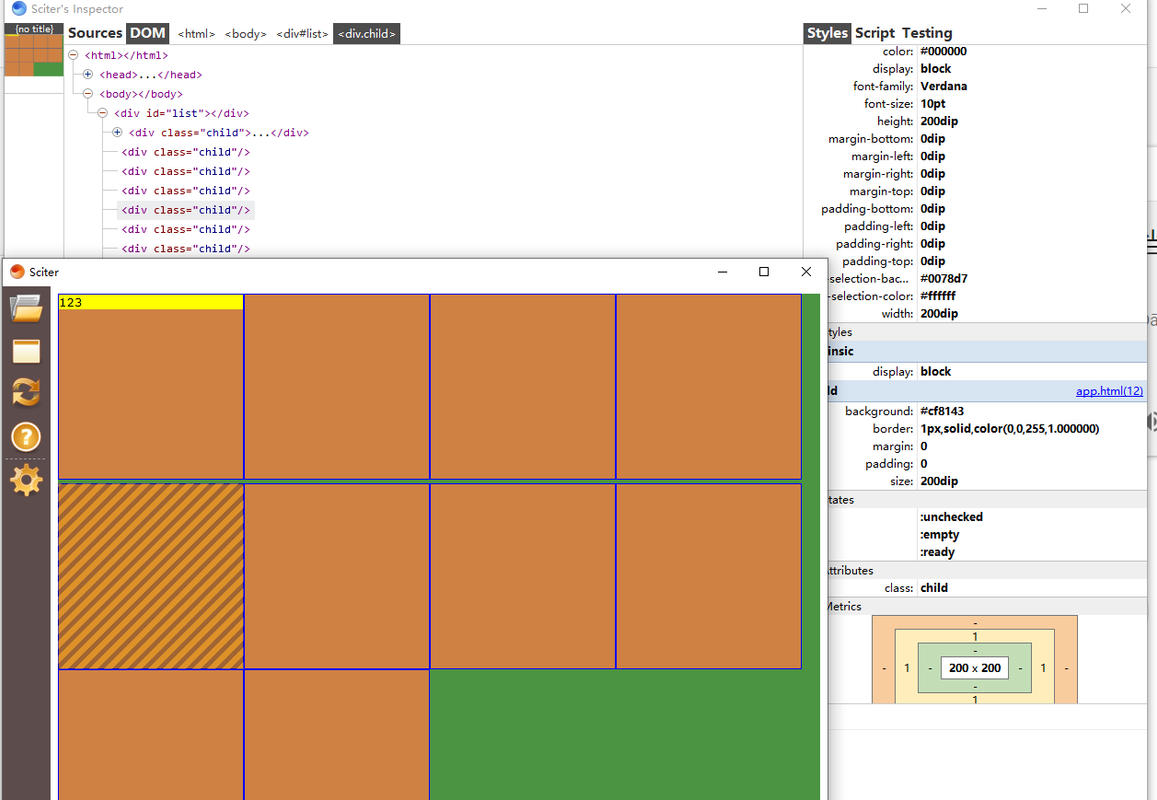Open the Styles tab

(x=827, y=33)
